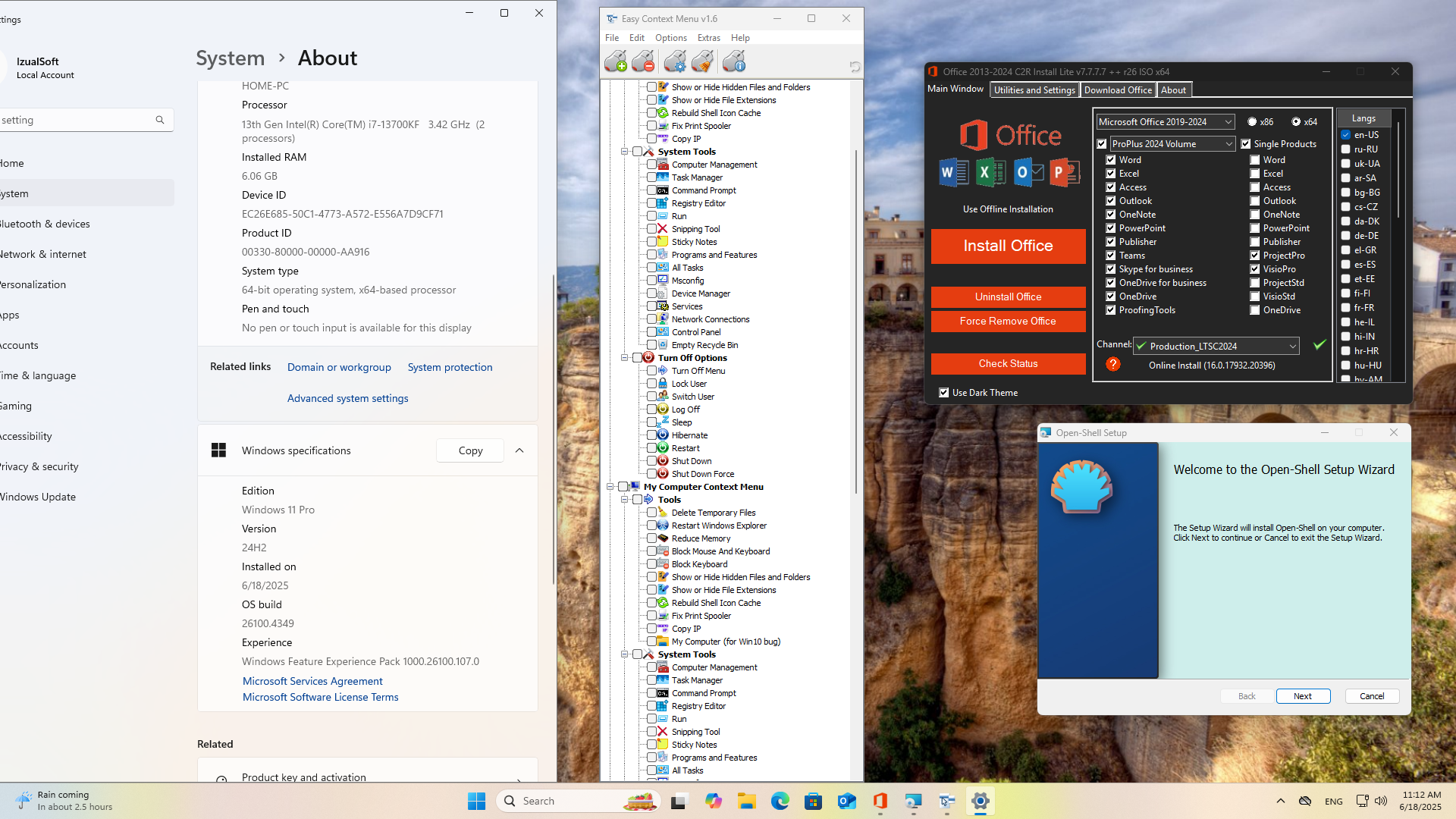
Task: Open the File menu in Easy Context Menu
Action: coord(612,38)
